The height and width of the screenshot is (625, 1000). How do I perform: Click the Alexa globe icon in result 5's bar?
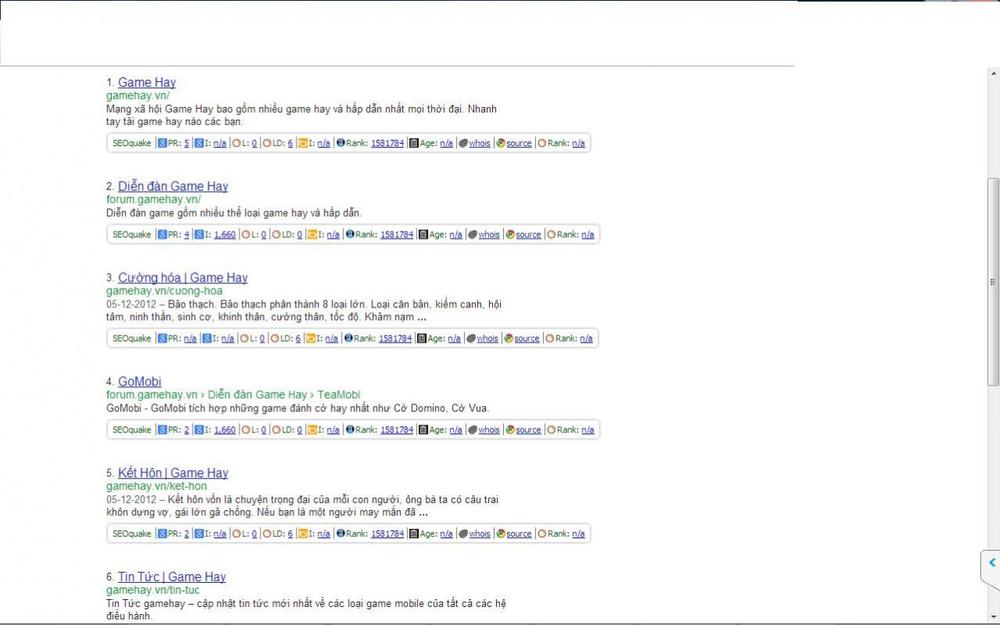tap(341, 533)
